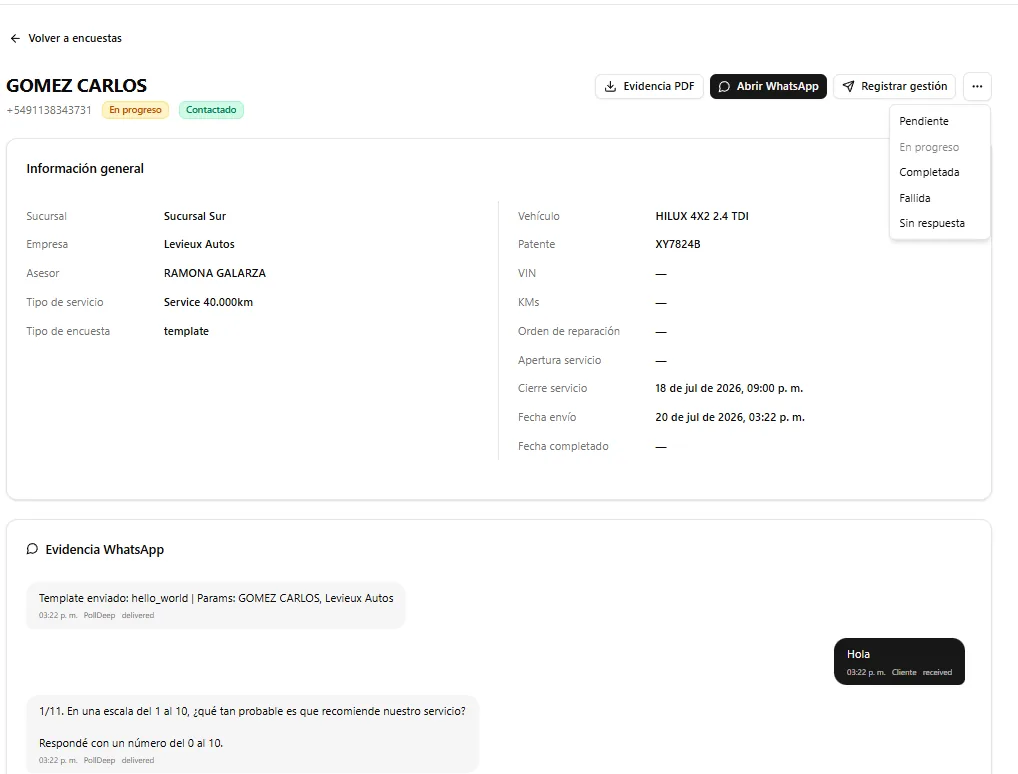
Task: Click the license plate XY7824B
Action: coord(678,244)
